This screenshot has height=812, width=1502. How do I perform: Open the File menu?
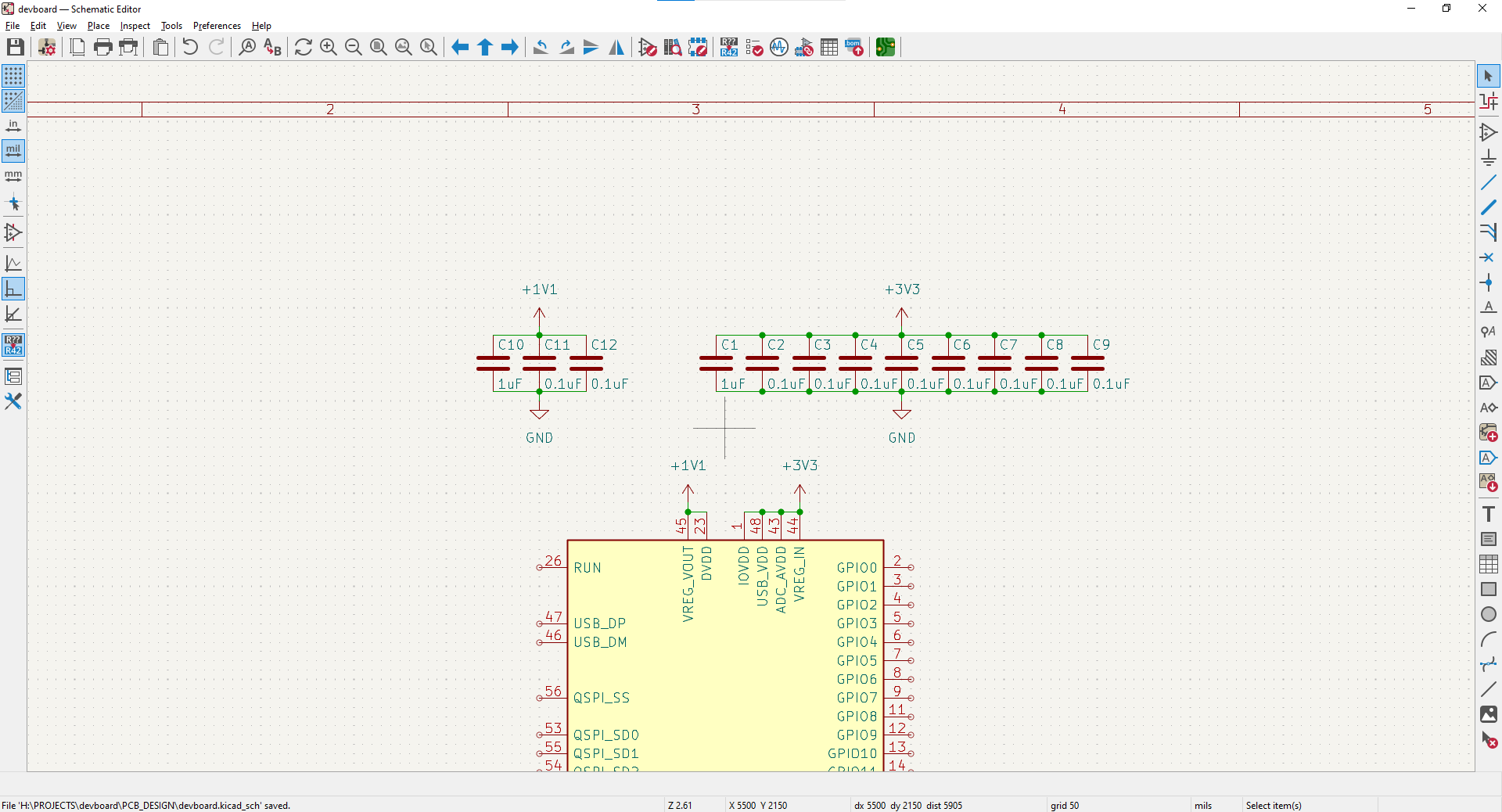click(x=13, y=26)
